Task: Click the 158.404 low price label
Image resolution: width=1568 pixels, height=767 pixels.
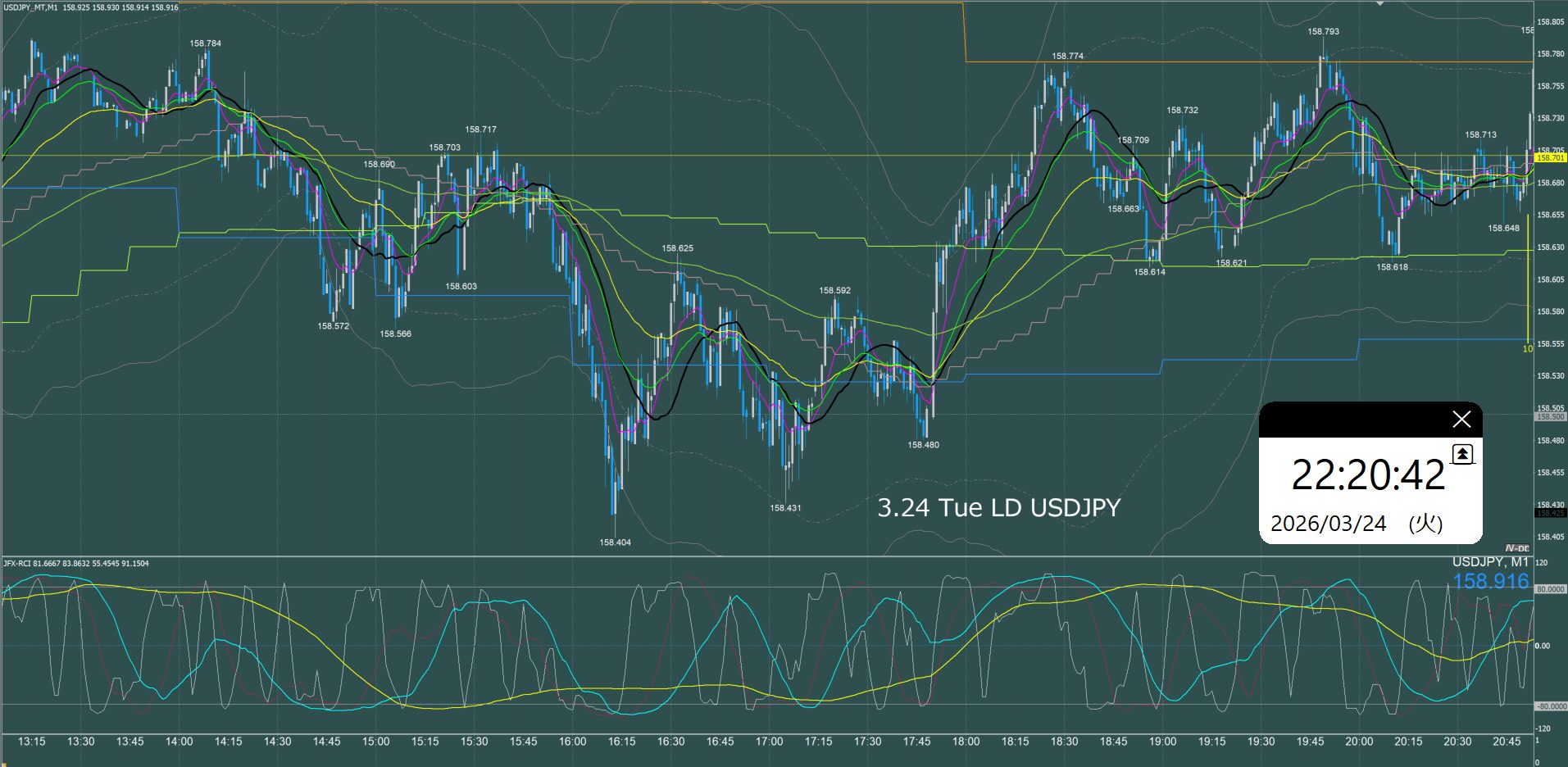Action: click(615, 542)
